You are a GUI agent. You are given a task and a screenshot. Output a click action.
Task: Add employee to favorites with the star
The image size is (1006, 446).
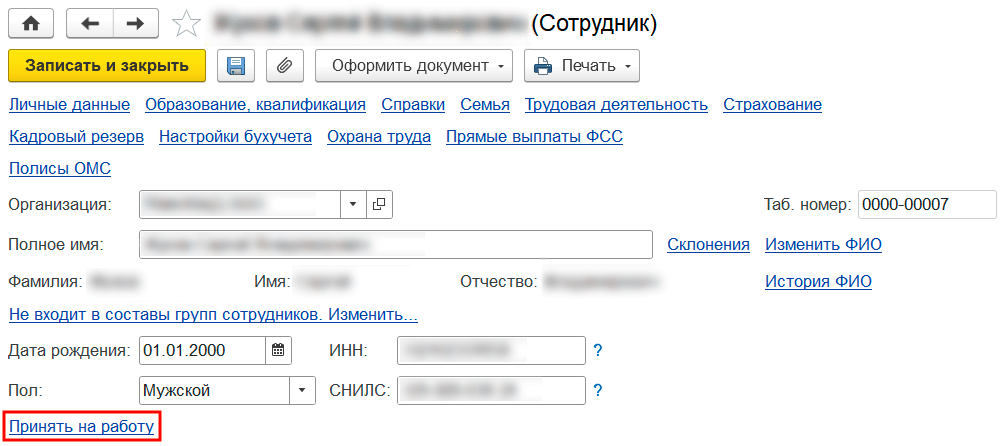[186, 23]
